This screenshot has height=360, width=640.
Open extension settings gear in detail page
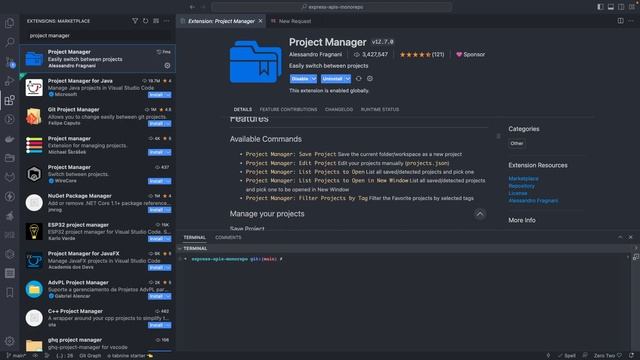(x=370, y=78)
